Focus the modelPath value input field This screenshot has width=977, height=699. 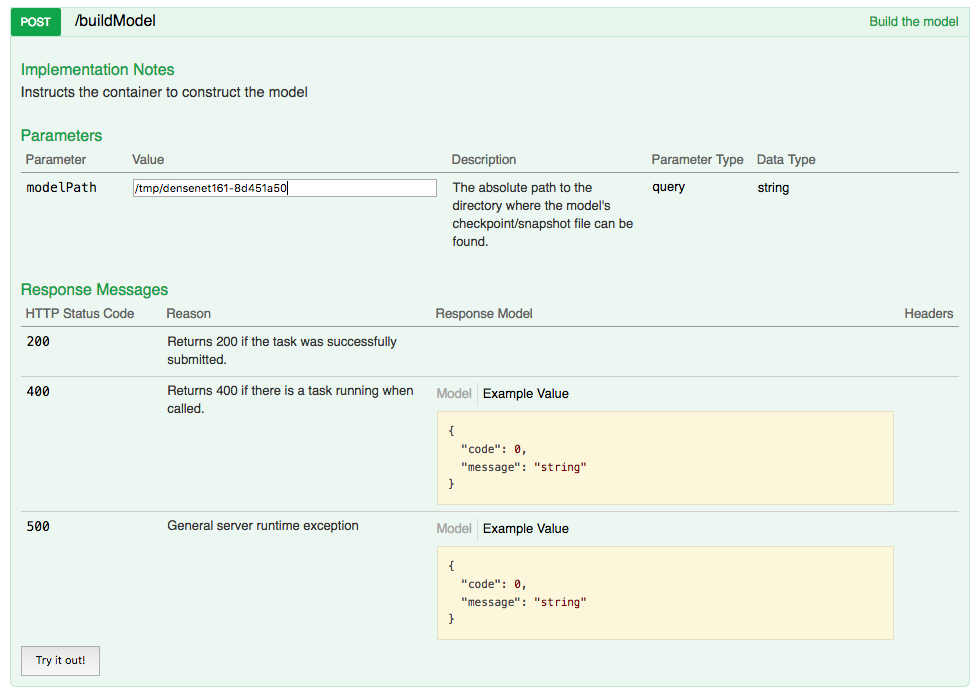pos(284,188)
